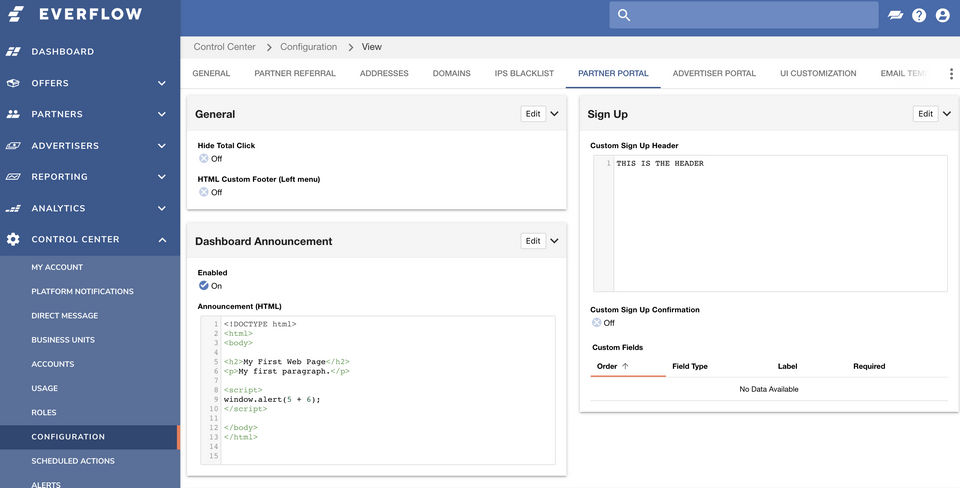The height and width of the screenshot is (488, 960).
Task: Open the help question mark icon
Action: 919,15
